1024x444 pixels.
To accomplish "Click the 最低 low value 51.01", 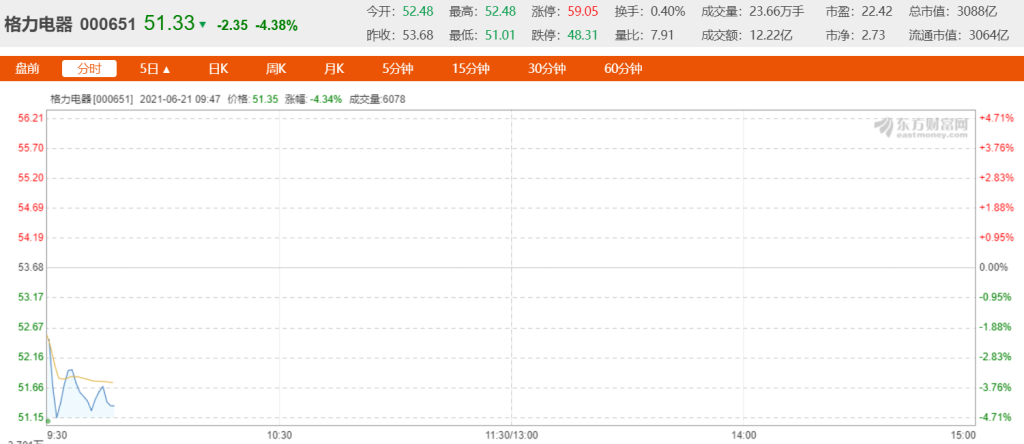I will [500, 35].
